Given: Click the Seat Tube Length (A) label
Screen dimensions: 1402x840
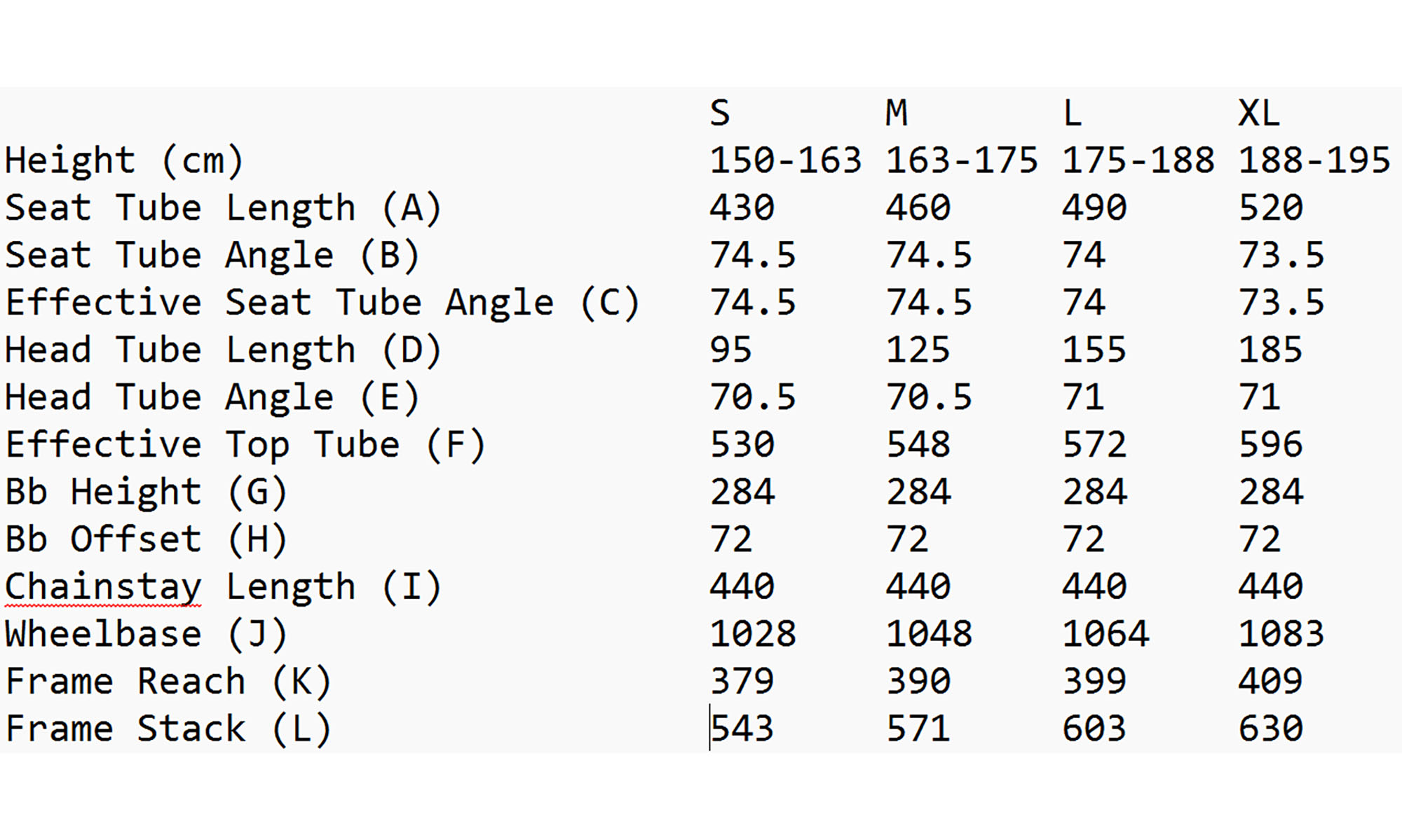Looking at the screenshot, I should click(223, 208).
